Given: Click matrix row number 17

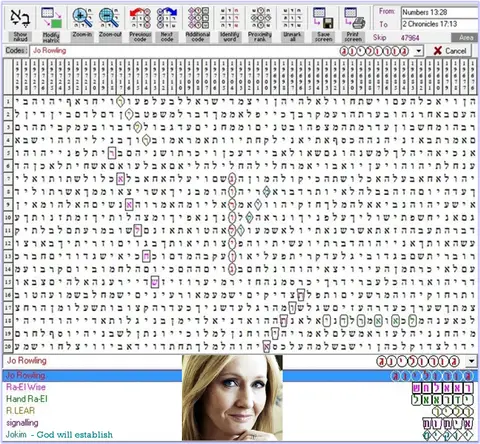Looking at the screenshot, I should pos(8,308).
